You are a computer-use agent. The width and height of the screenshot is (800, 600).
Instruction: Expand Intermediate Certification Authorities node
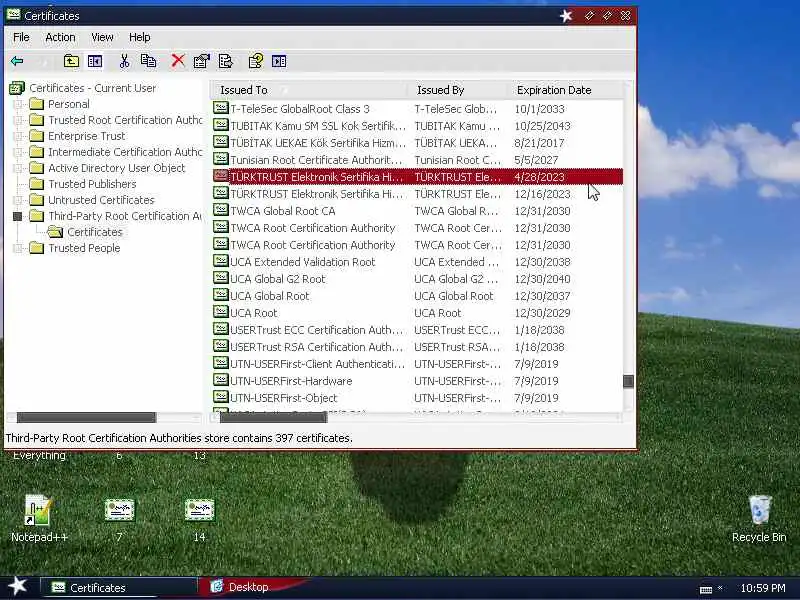(x=18, y=152)
